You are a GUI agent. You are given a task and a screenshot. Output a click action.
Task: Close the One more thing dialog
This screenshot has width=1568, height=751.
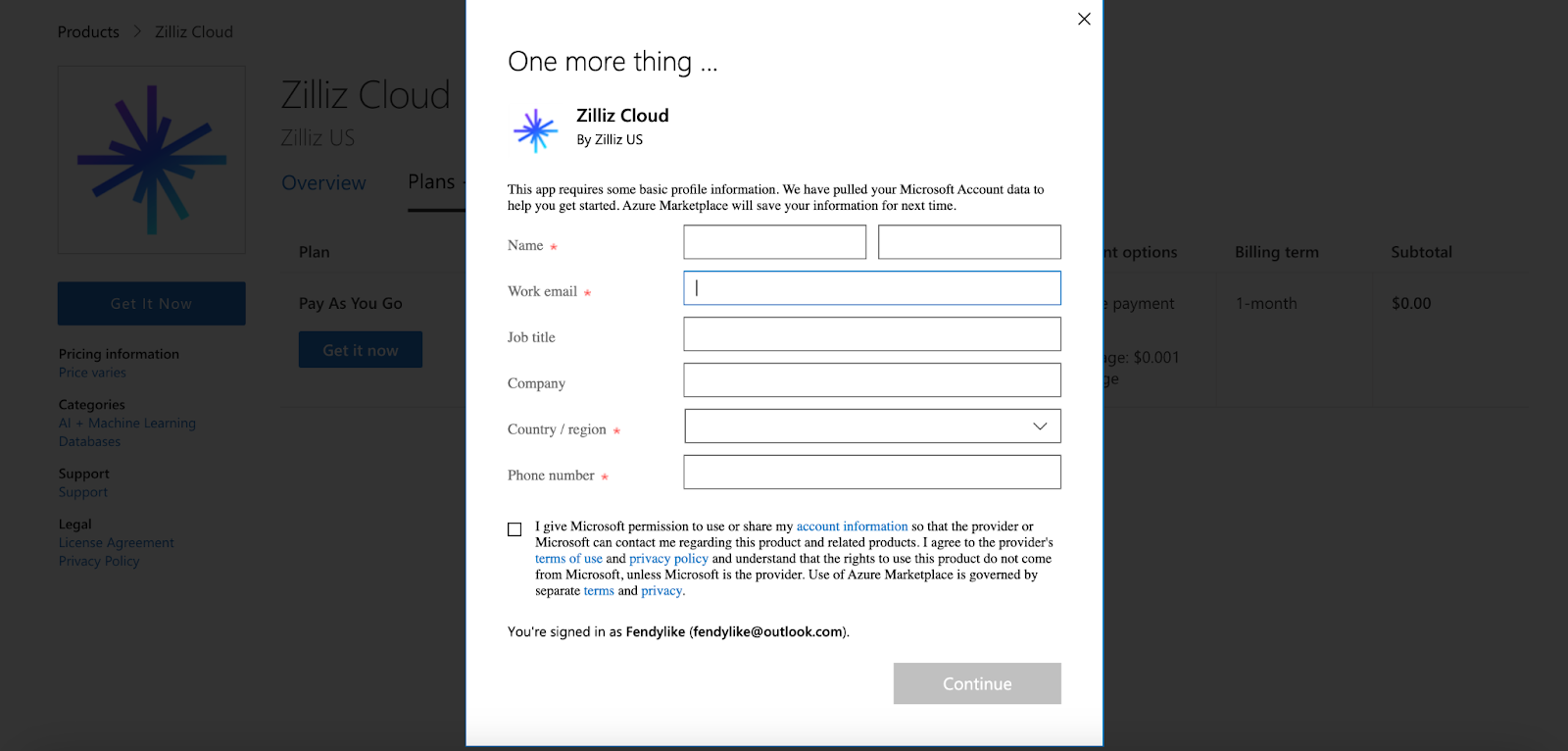pos(1084,19)
